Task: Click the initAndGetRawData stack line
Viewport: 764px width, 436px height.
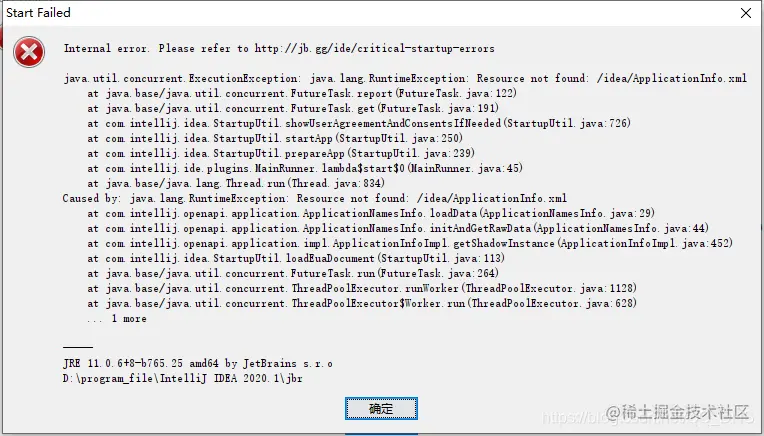Action: pos(398,228)
